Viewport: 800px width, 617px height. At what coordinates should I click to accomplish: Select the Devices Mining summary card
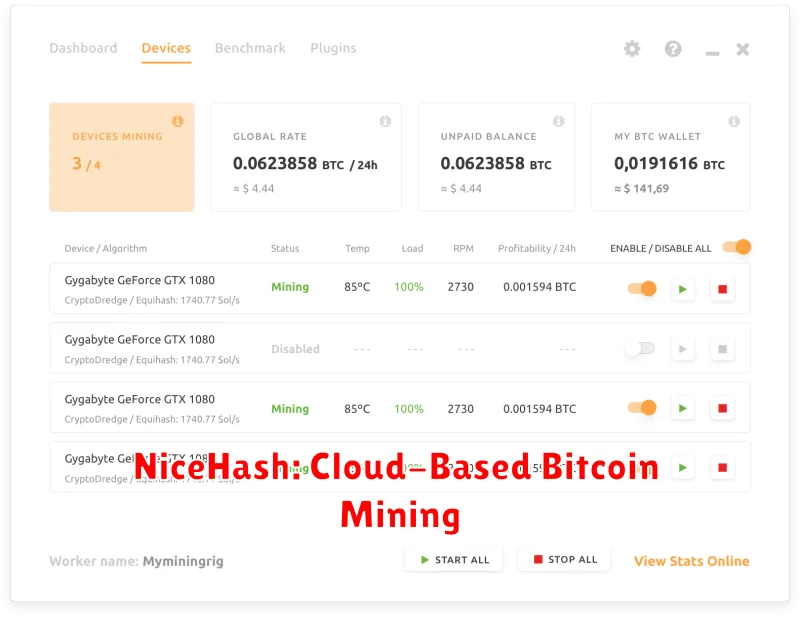(x=121, y=157)
